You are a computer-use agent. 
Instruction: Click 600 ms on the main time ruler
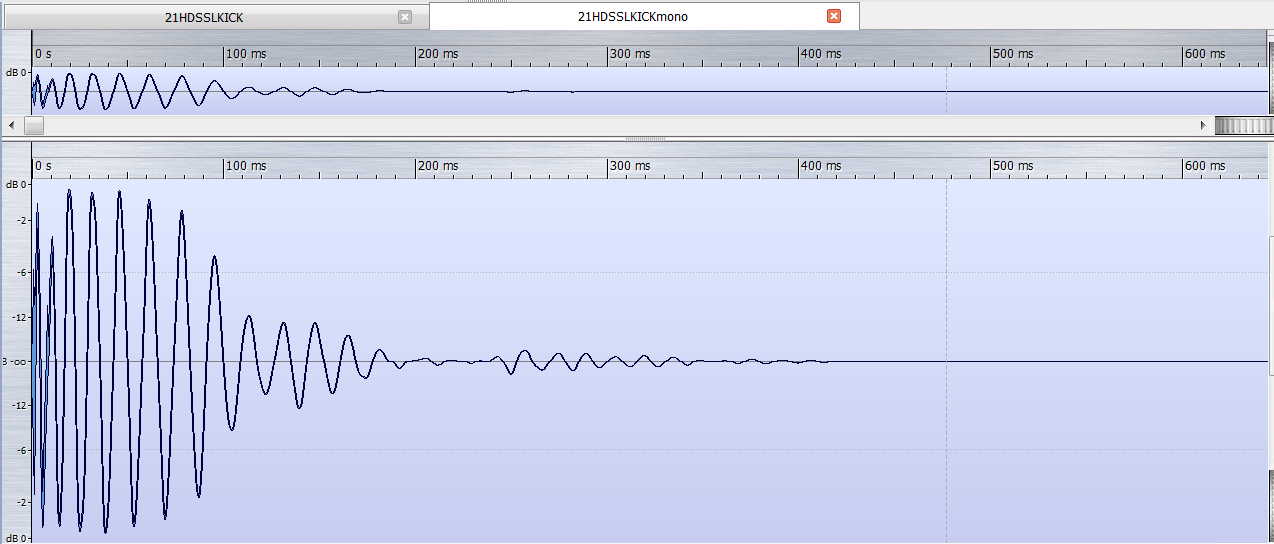pos(1204,166)
